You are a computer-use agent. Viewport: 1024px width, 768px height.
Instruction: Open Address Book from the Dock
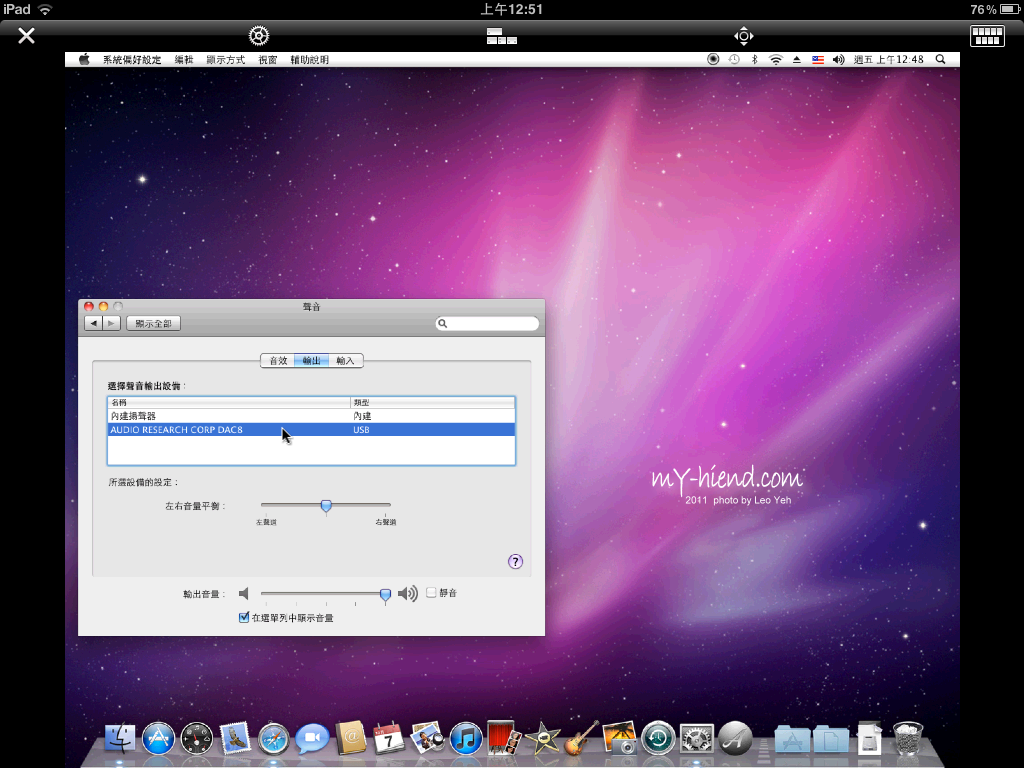point(351,737)
